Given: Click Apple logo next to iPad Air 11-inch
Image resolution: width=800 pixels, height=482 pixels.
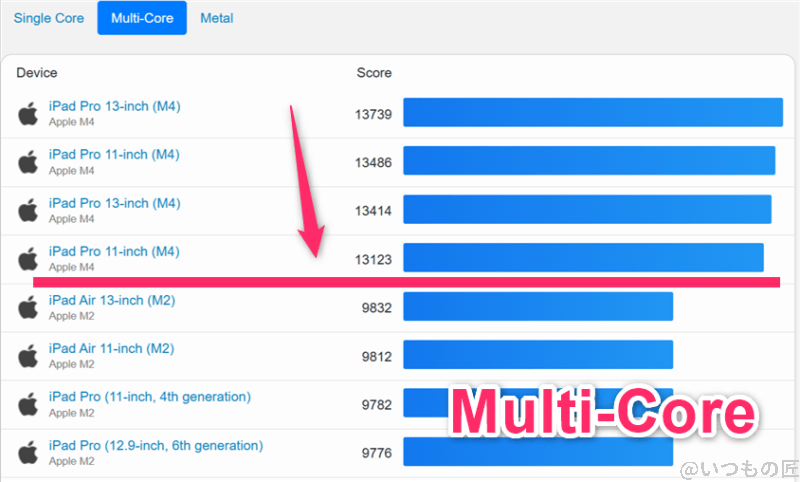Looking at the screenshot, I should pyautogui.click(x=28, y=355).
